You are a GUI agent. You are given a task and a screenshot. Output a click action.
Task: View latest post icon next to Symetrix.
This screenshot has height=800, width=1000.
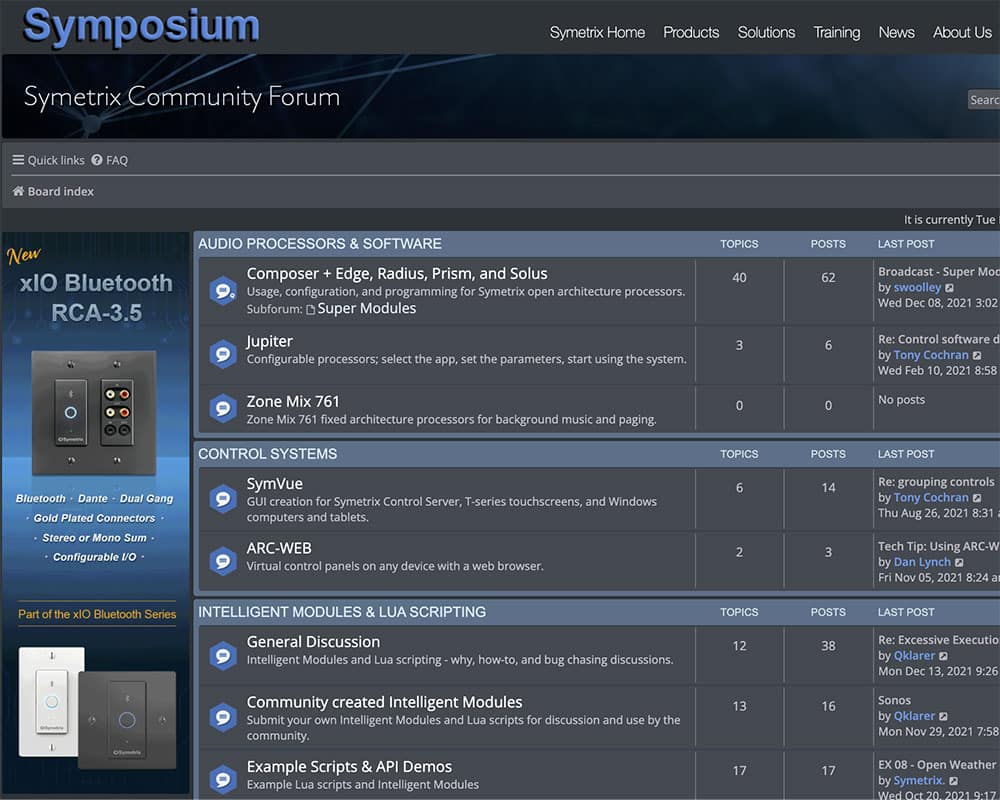[953, 781]
